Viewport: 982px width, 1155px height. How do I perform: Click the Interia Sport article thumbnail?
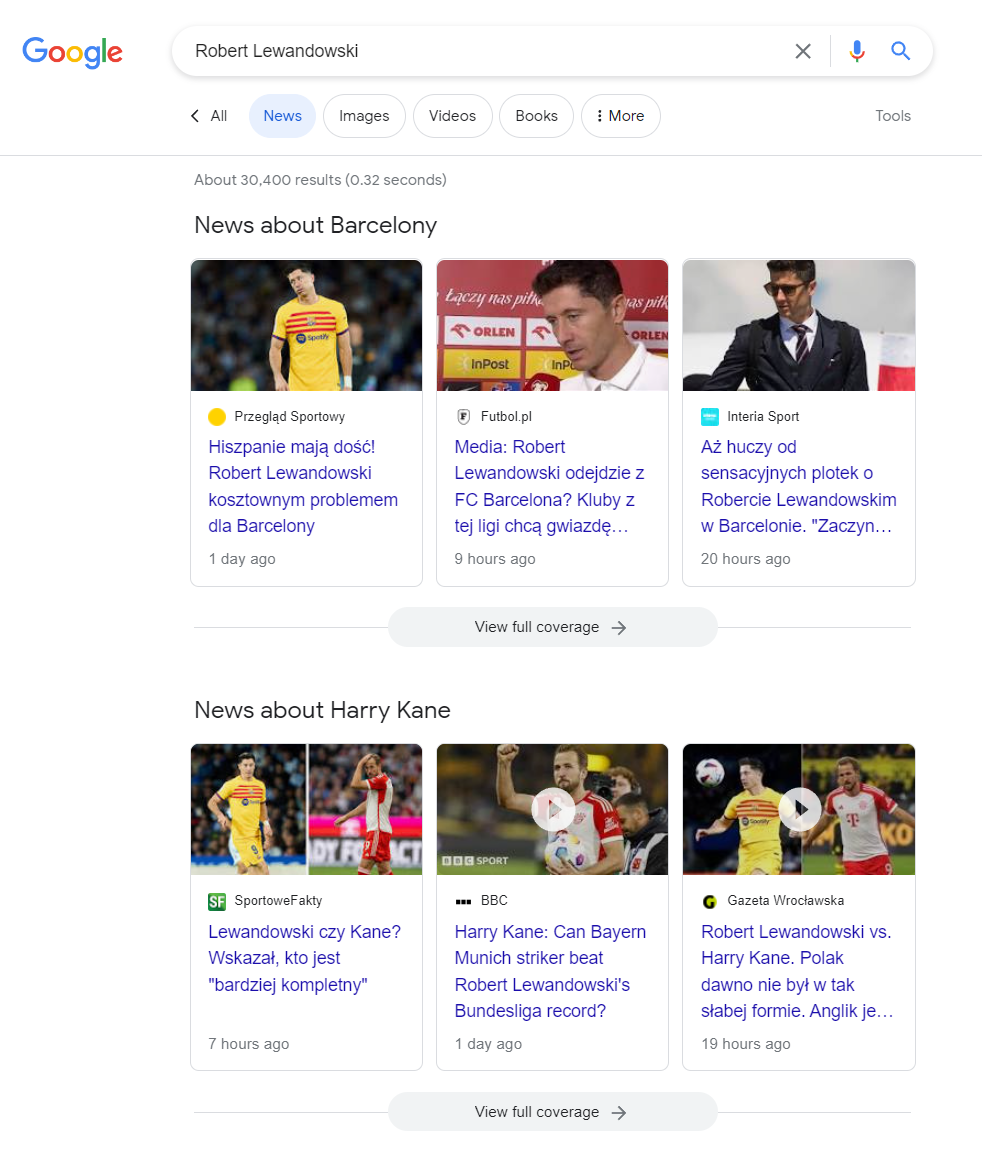[799, 325]
